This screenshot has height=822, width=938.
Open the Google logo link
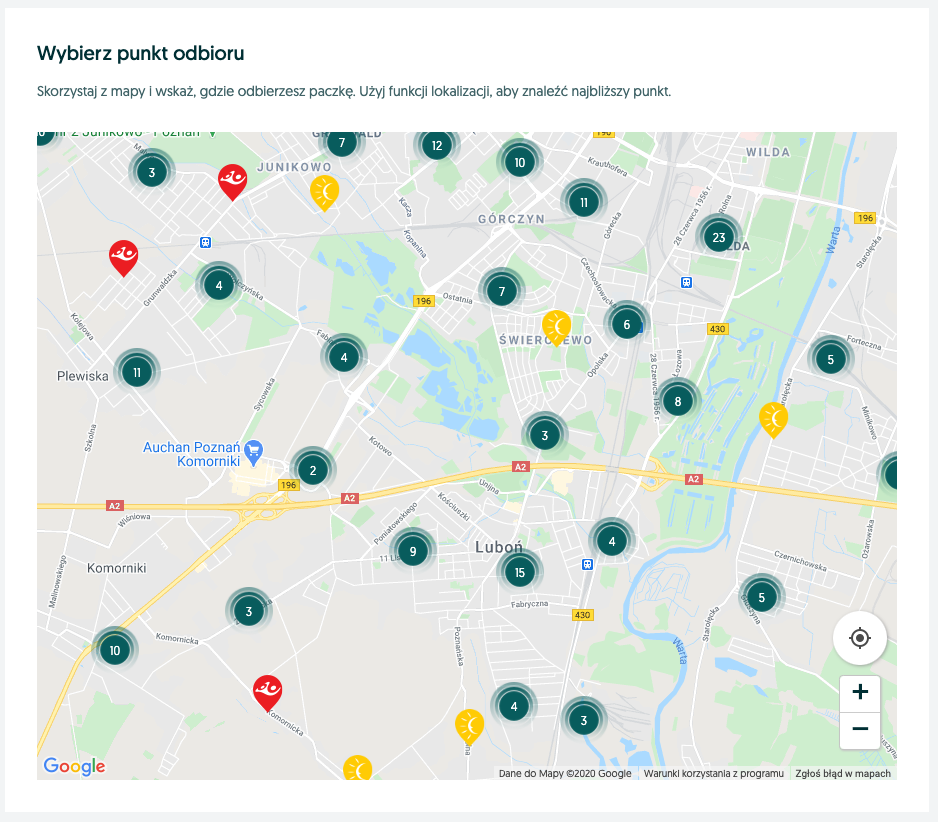click(74, 766)
